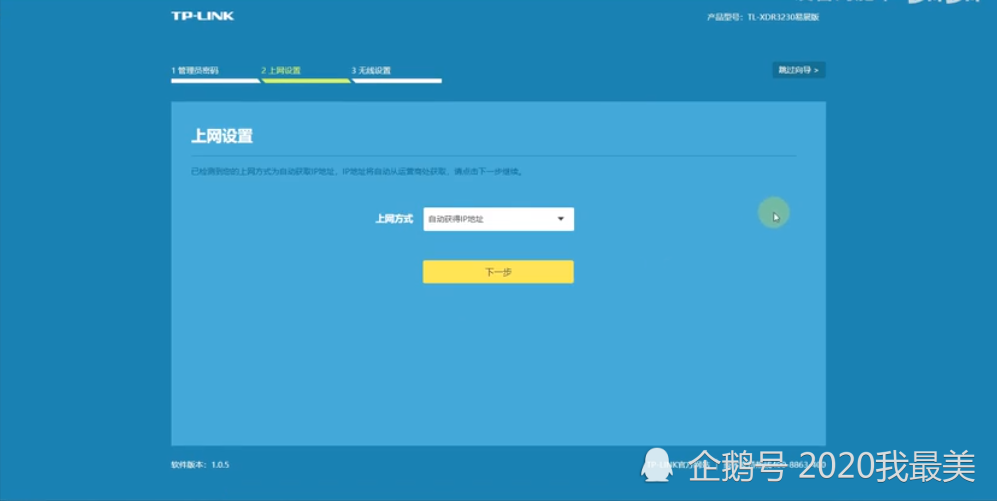
Task: Click the TP-LINK logo
Action: point(202,16)
